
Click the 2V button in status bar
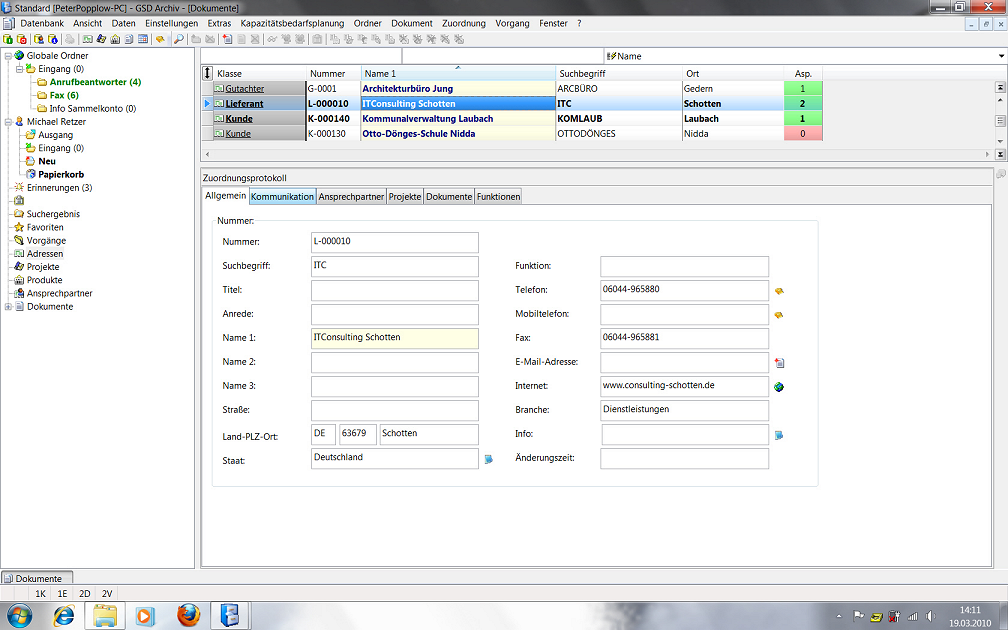[x=107, y=593]
